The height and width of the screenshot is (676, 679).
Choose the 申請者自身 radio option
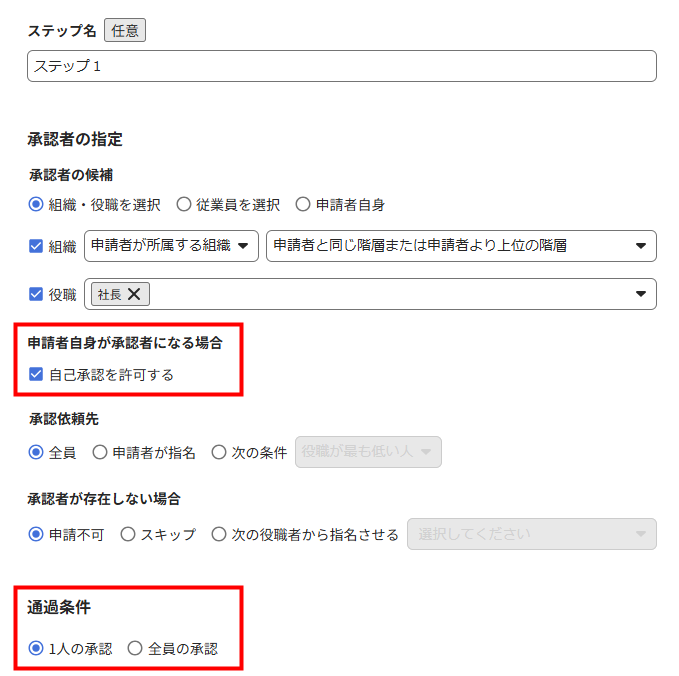coord(303,204)
